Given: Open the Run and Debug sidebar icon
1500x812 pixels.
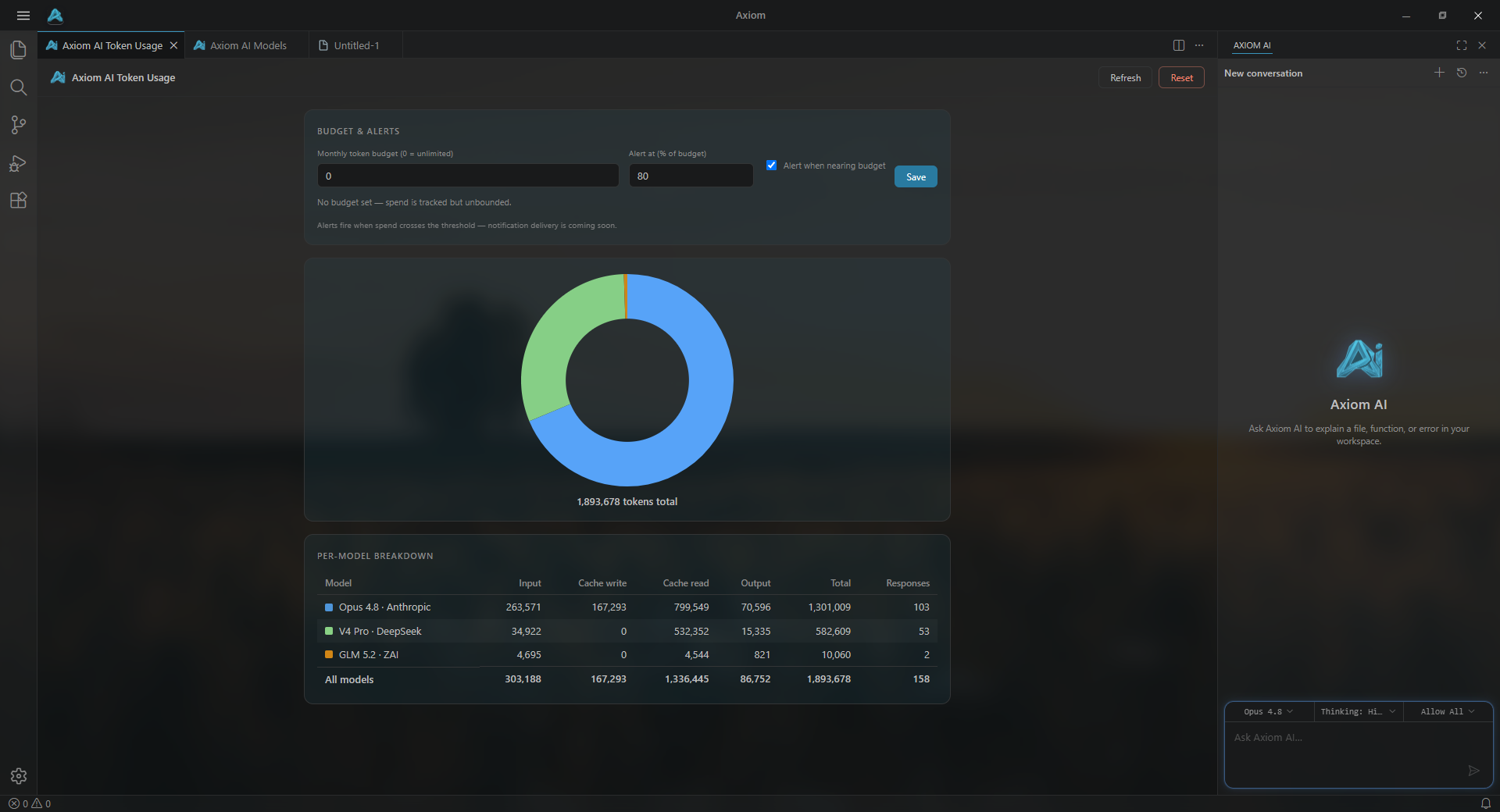Looking at the screenshot, I should click(19, 163).
